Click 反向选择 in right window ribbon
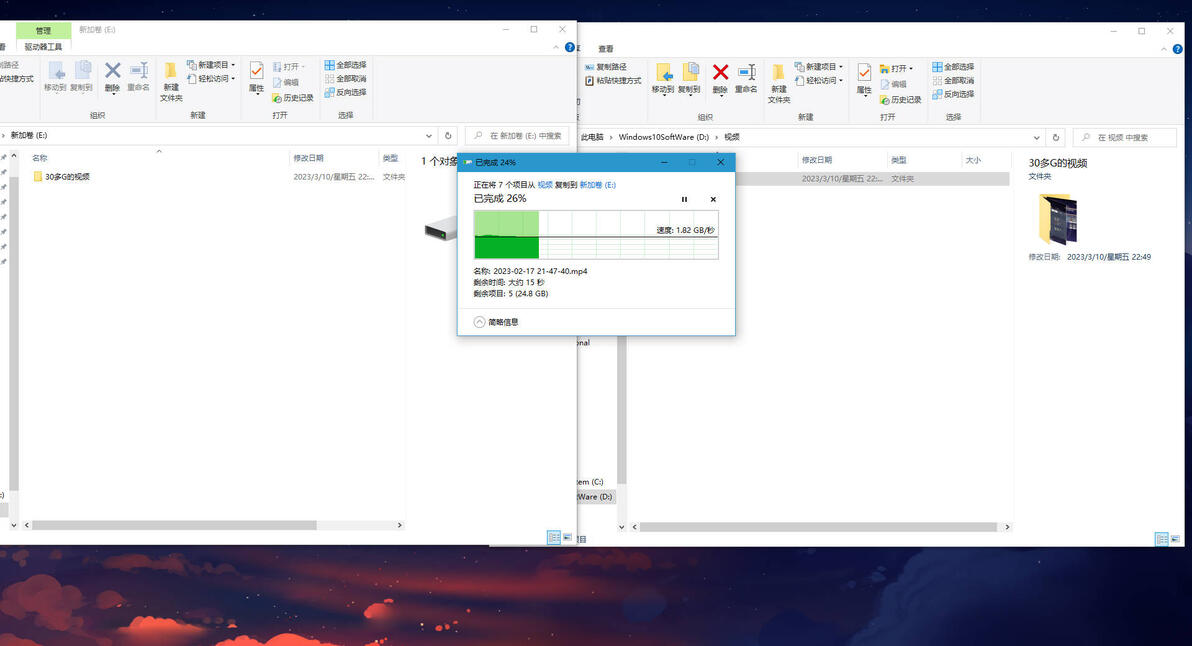 click(953, 94)
